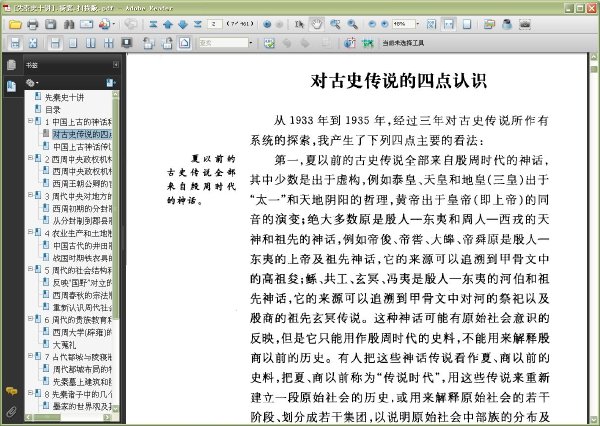Collapse bookmark chapter 4 农业生产和土地
This screenshot has height=426, width=600.
[30, 232]
